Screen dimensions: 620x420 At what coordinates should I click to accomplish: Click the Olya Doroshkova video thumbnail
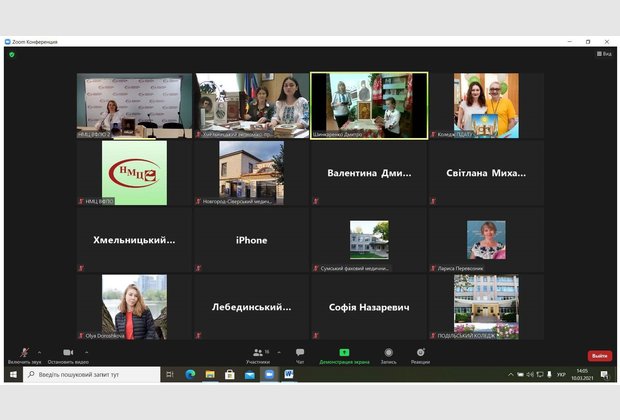(x=134, y=307)
